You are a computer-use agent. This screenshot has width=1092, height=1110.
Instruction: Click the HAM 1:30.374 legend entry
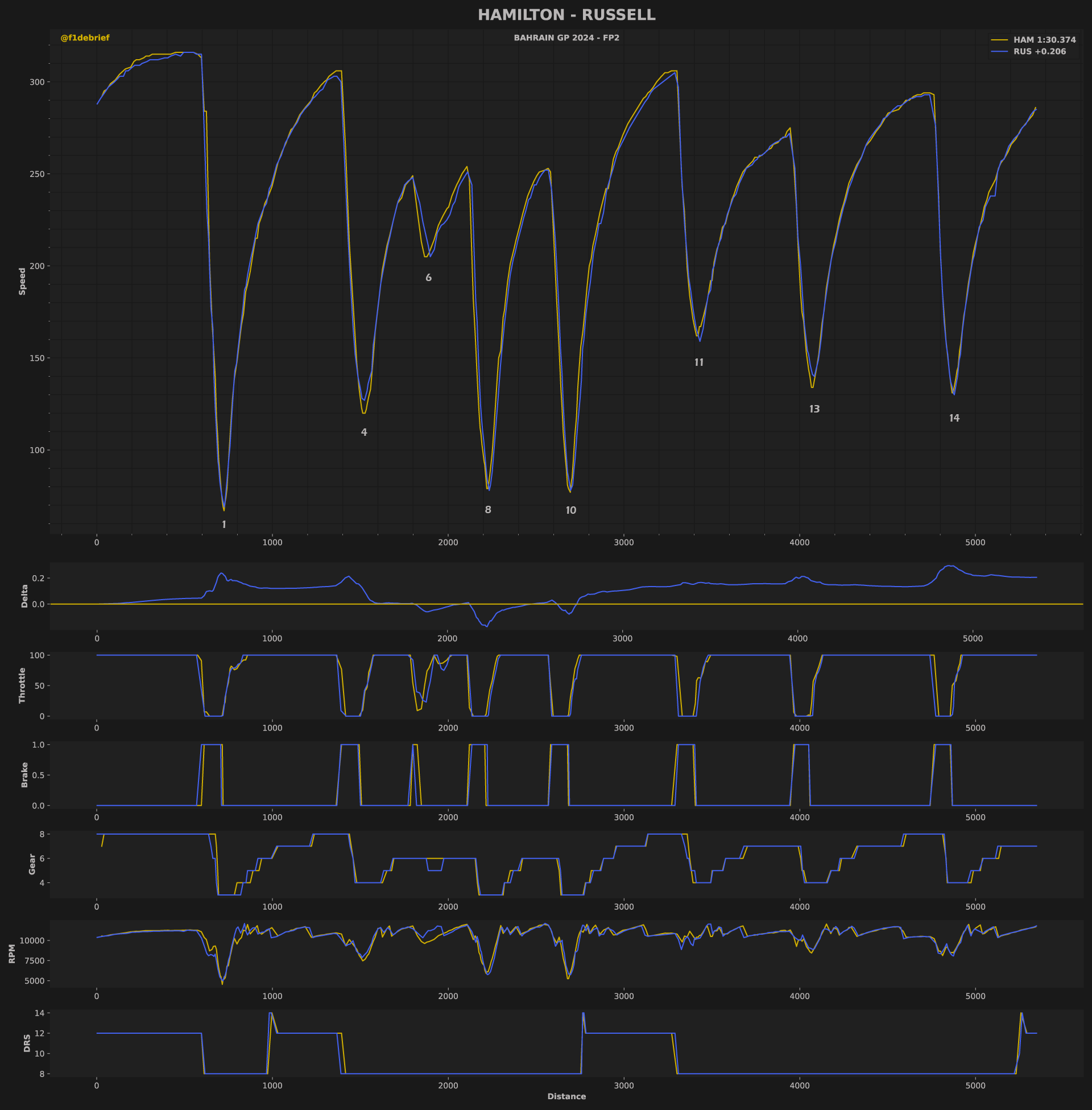pos(1033,40)
